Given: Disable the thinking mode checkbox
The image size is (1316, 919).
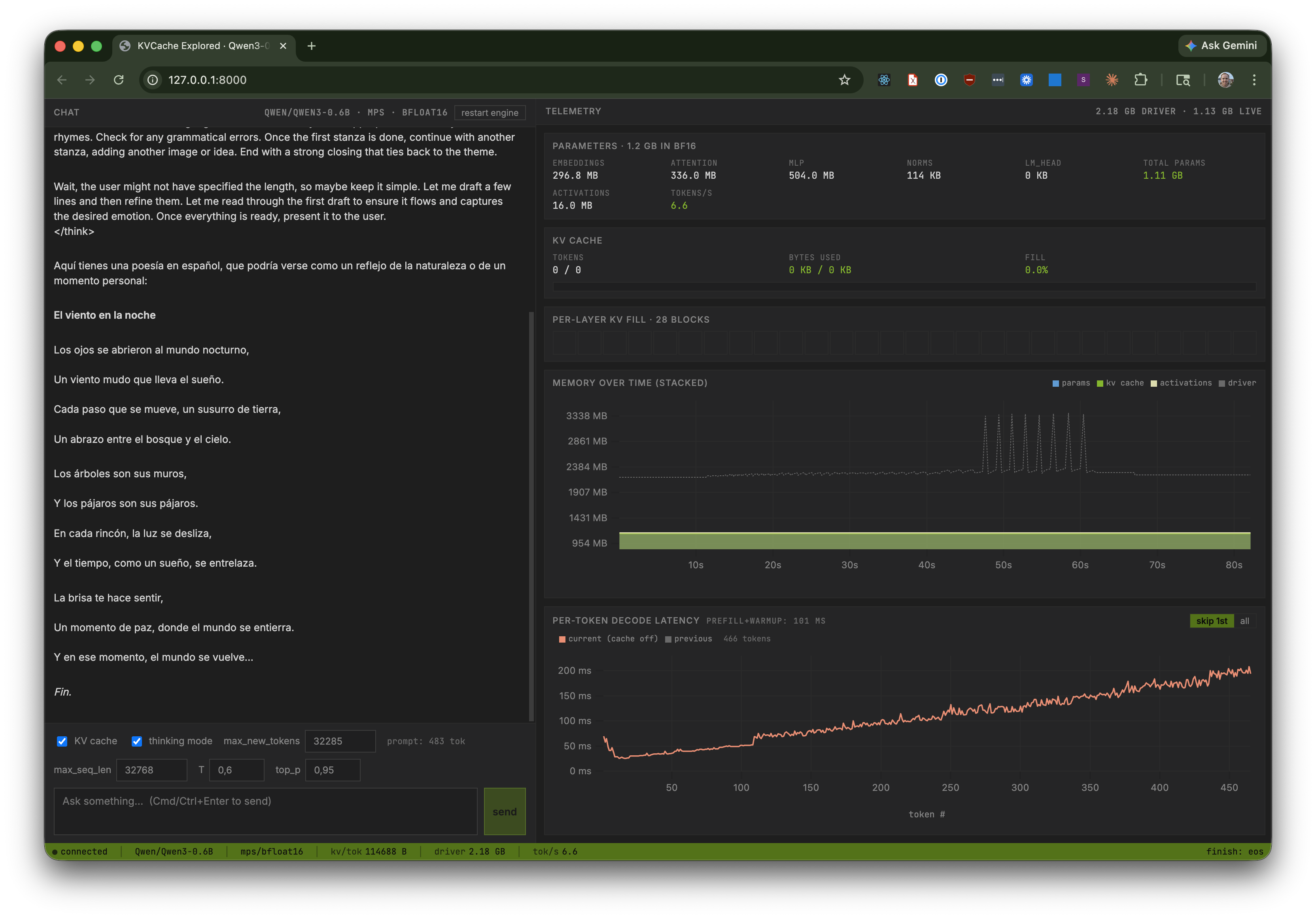Looking at the screenshot, I should pos(137,741).
